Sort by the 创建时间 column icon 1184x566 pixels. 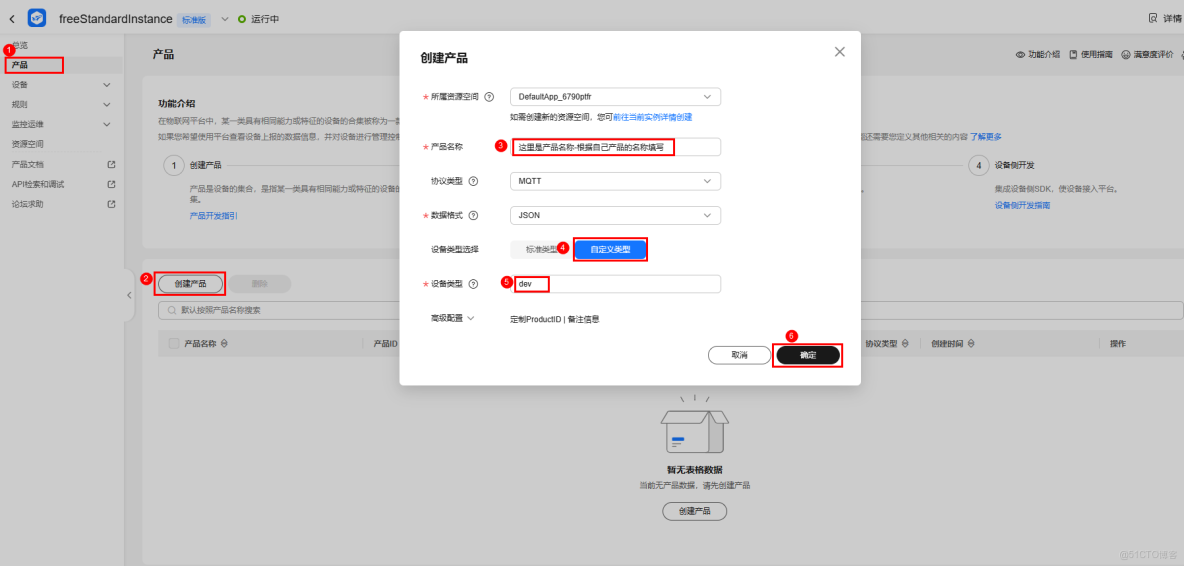(970, 343)
